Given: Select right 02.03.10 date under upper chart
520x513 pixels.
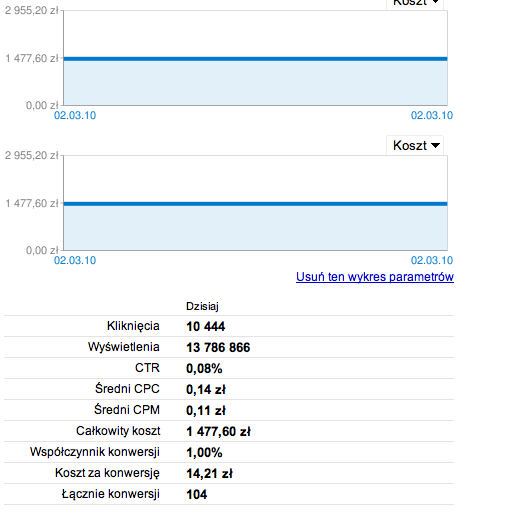Looking at the screenshot, I should coord(432,115).
